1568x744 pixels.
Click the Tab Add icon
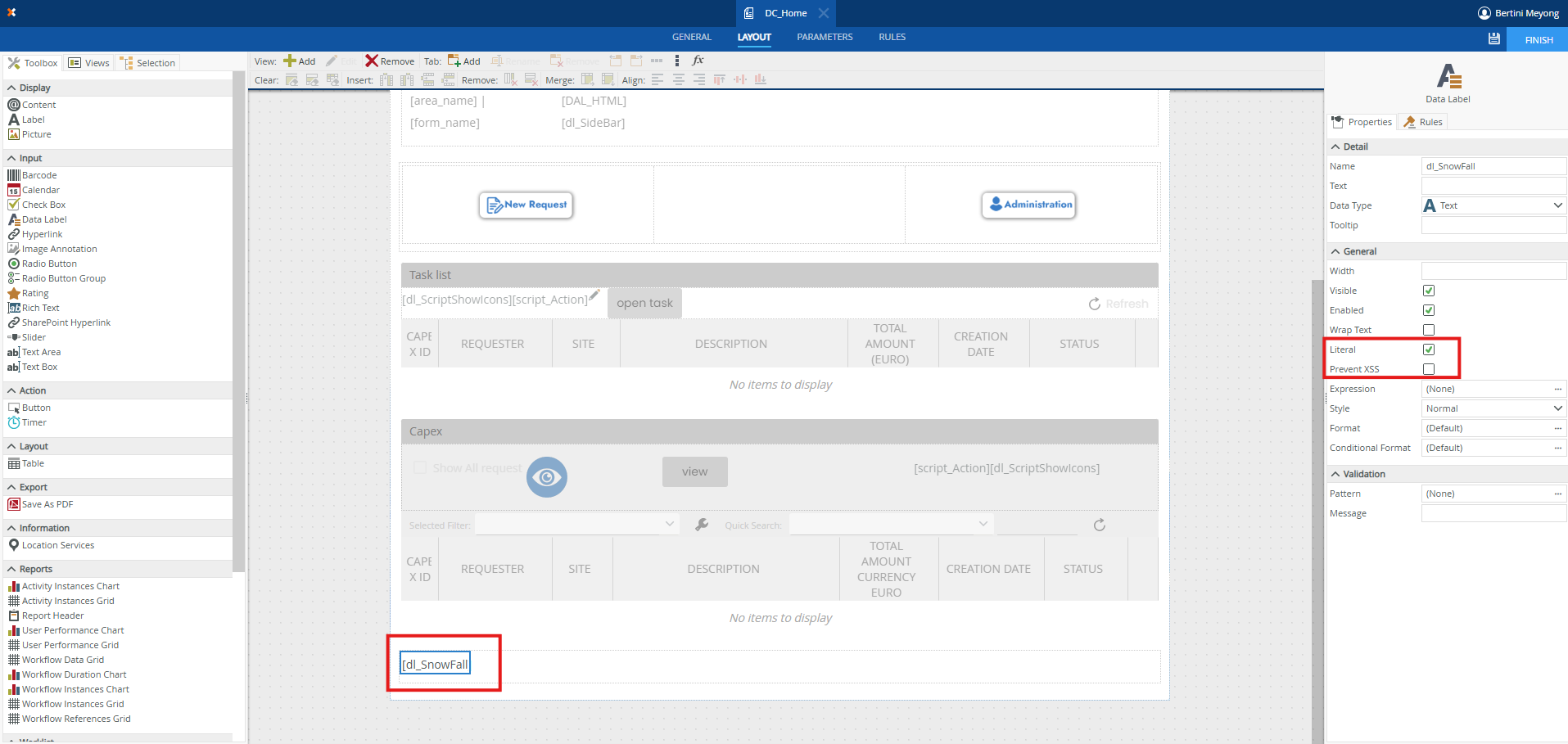pos(454,61)
